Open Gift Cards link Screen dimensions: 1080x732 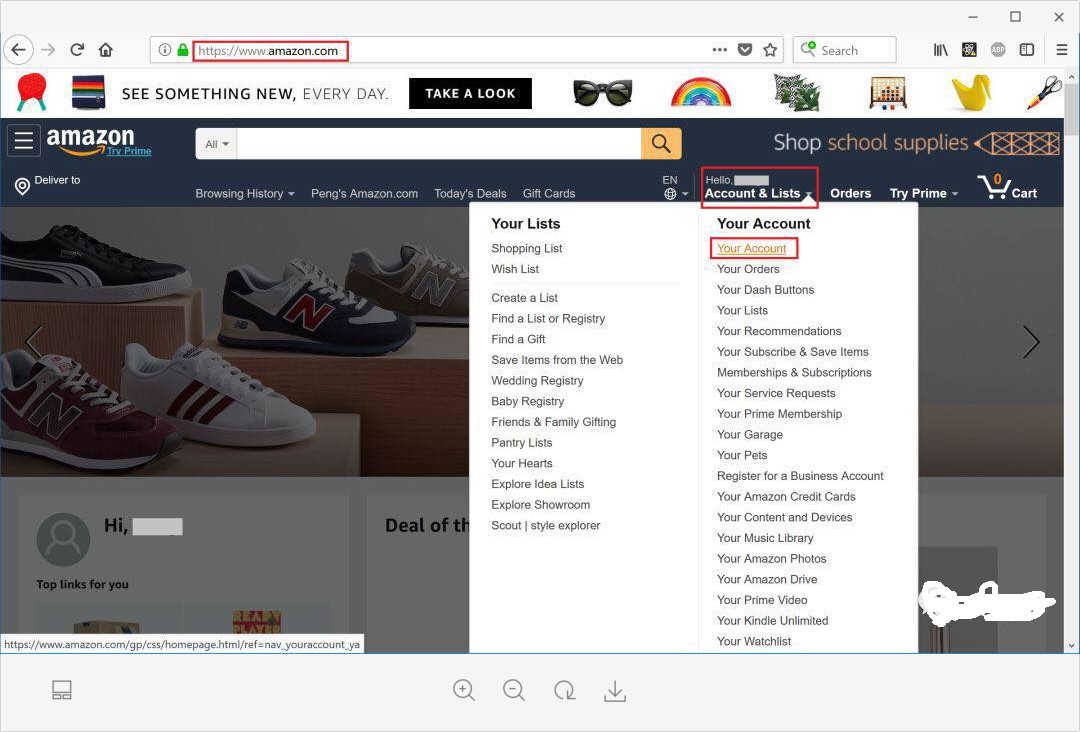549,194
